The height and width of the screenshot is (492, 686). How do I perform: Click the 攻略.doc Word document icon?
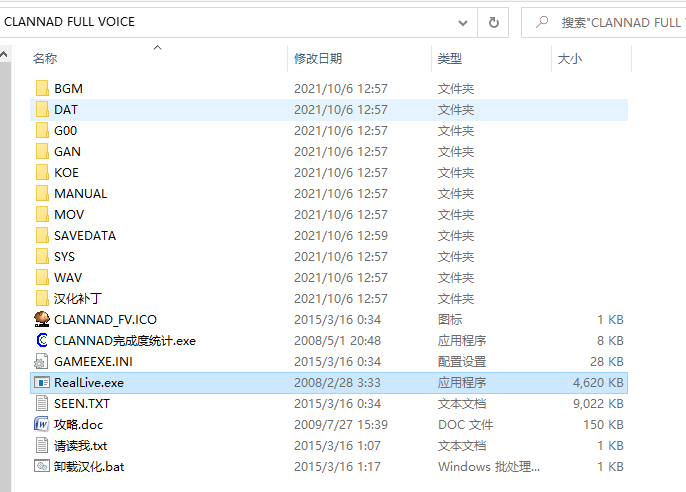pyautogui.click(x=42, y=424)
